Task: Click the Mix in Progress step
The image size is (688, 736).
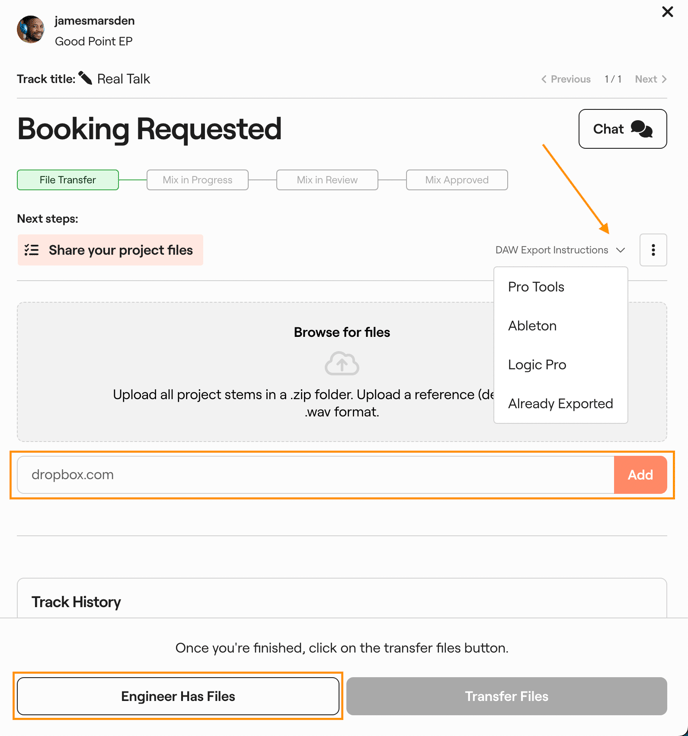Action: coord(197,180)
